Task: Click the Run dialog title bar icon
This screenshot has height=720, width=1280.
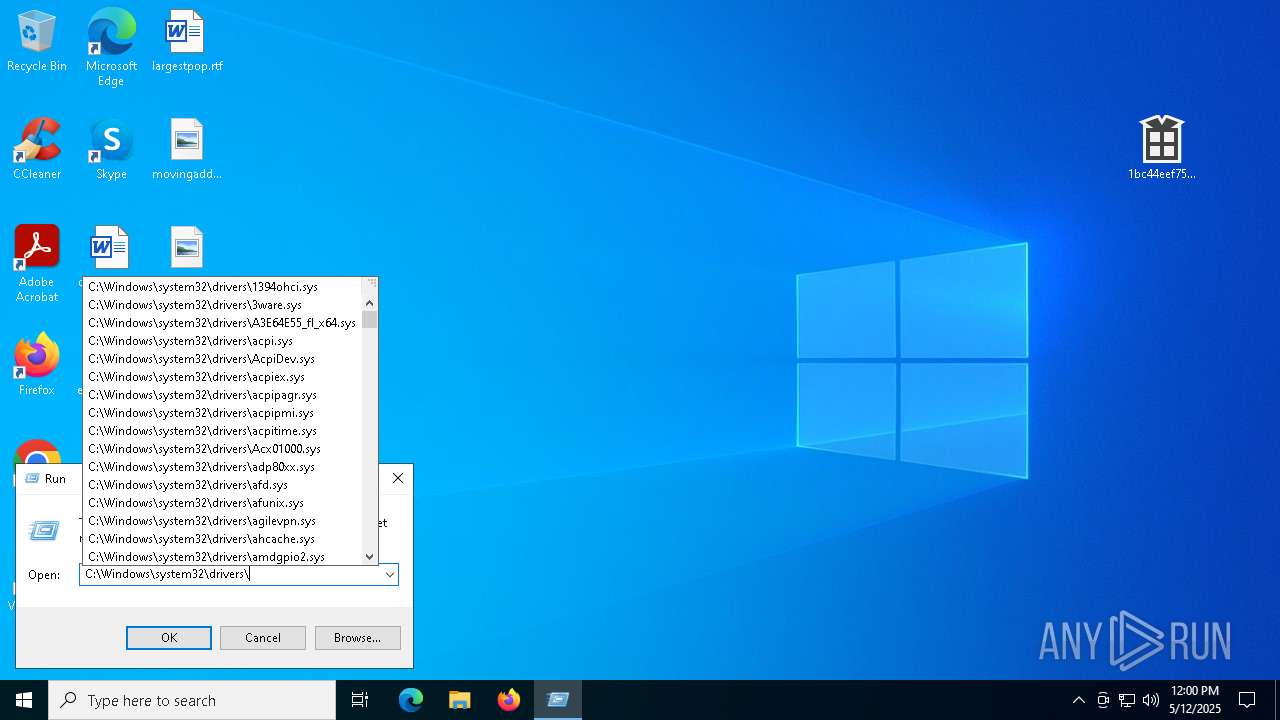Action: click(30, 479)
